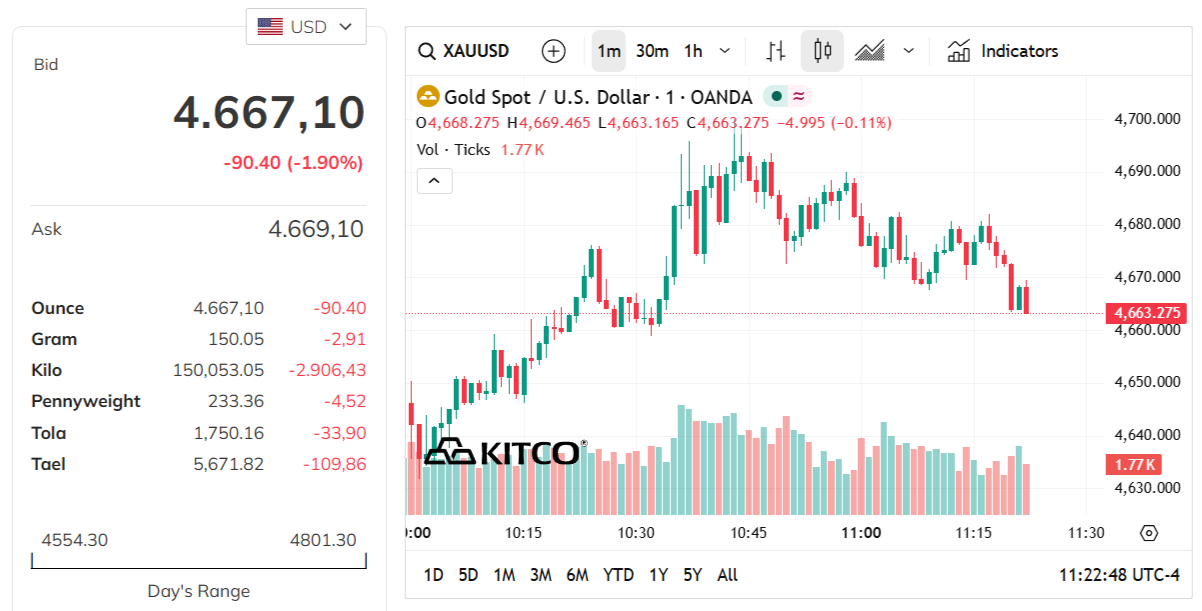The width and height of the screenshot is (1202, 611).
Task: Click the All range button
Action: (727, 575)
